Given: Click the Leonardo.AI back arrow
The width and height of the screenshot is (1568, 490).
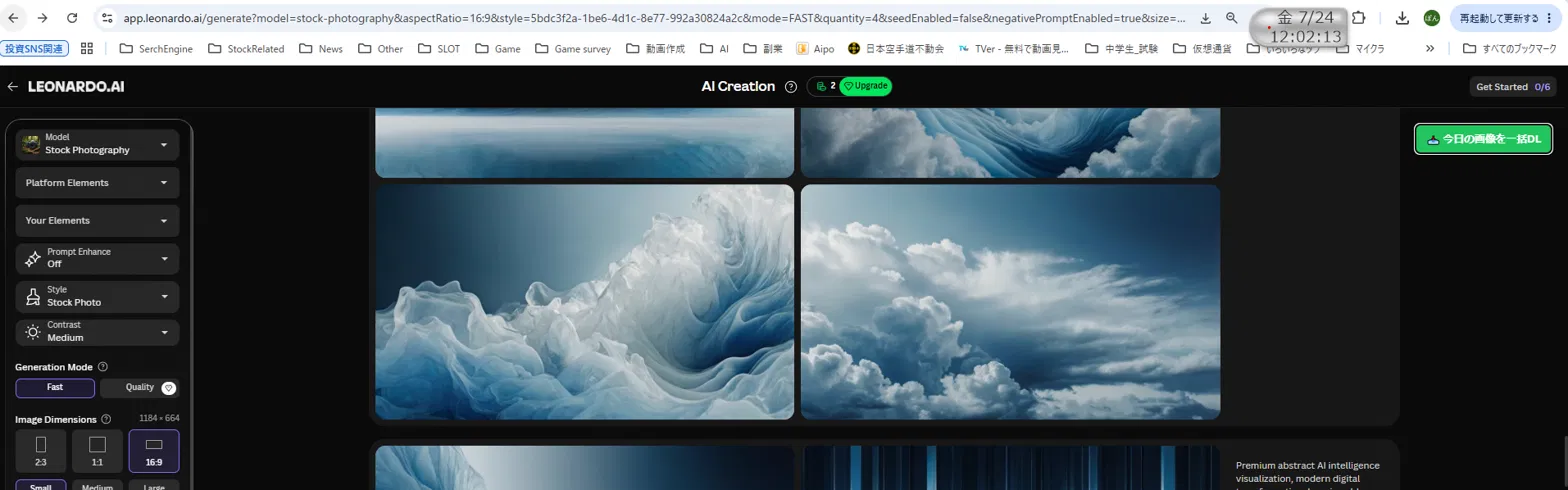Looking at the screenshot, I should [x=13, y=87].
